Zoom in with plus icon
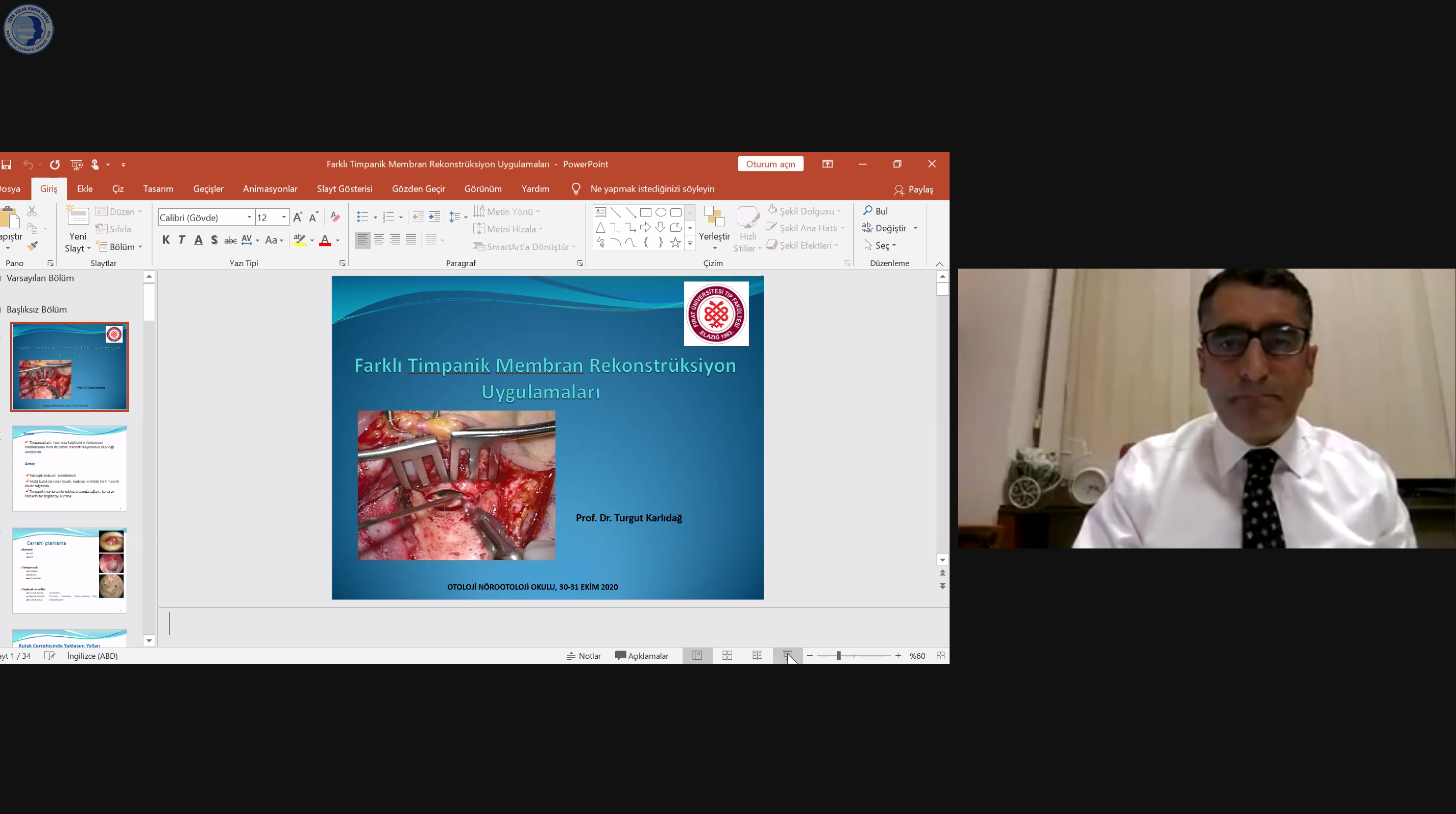This screenshot has height=814, width=1456. point(898,656)
